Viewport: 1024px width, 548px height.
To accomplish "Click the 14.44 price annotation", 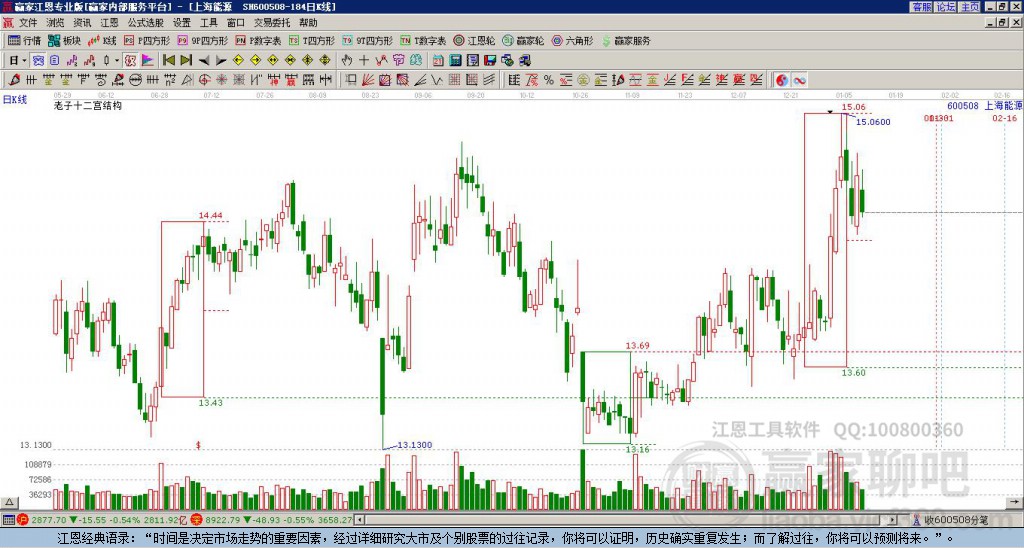I will [x=211, y=216].
